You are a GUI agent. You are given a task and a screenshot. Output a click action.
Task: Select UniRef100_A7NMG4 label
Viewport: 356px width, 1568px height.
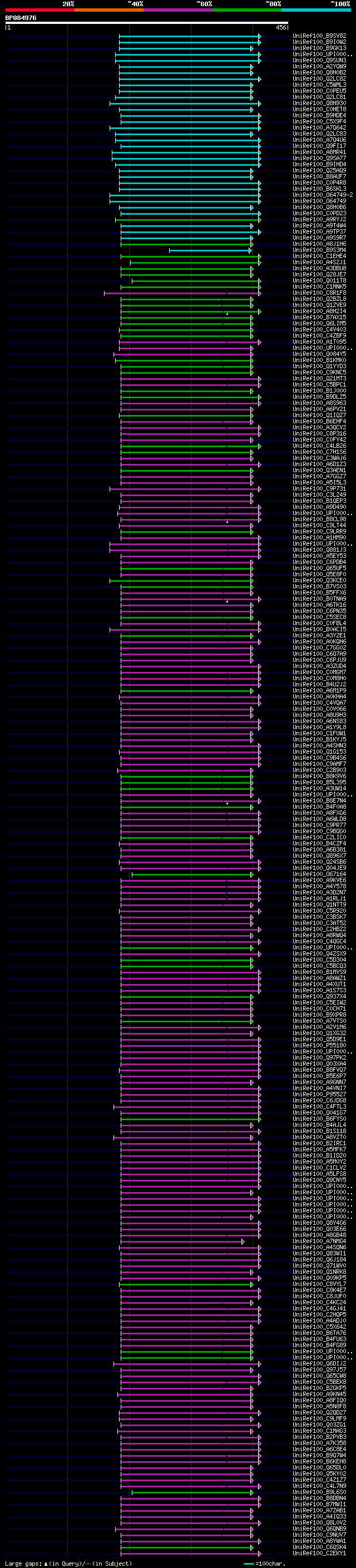point(319,1241)
